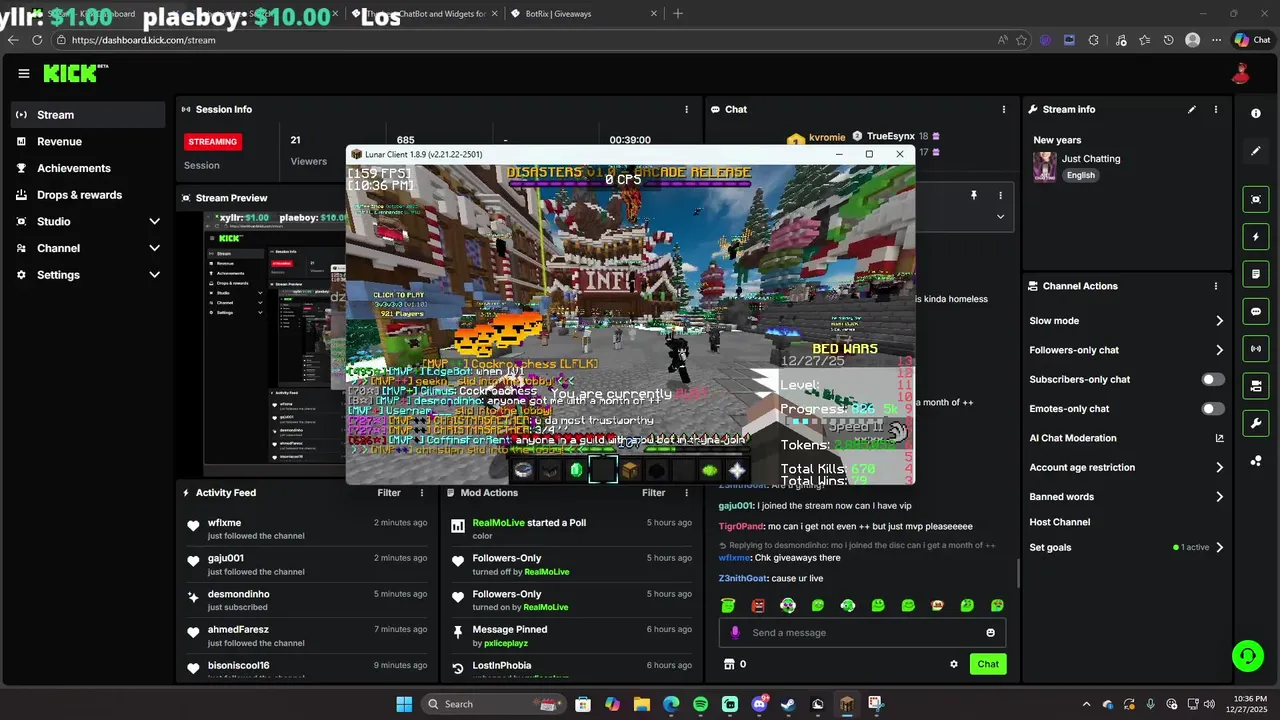This screenshot has width=1280, height=720.
Task: Expand the Set goals row
Action: tap(1127, 547)
